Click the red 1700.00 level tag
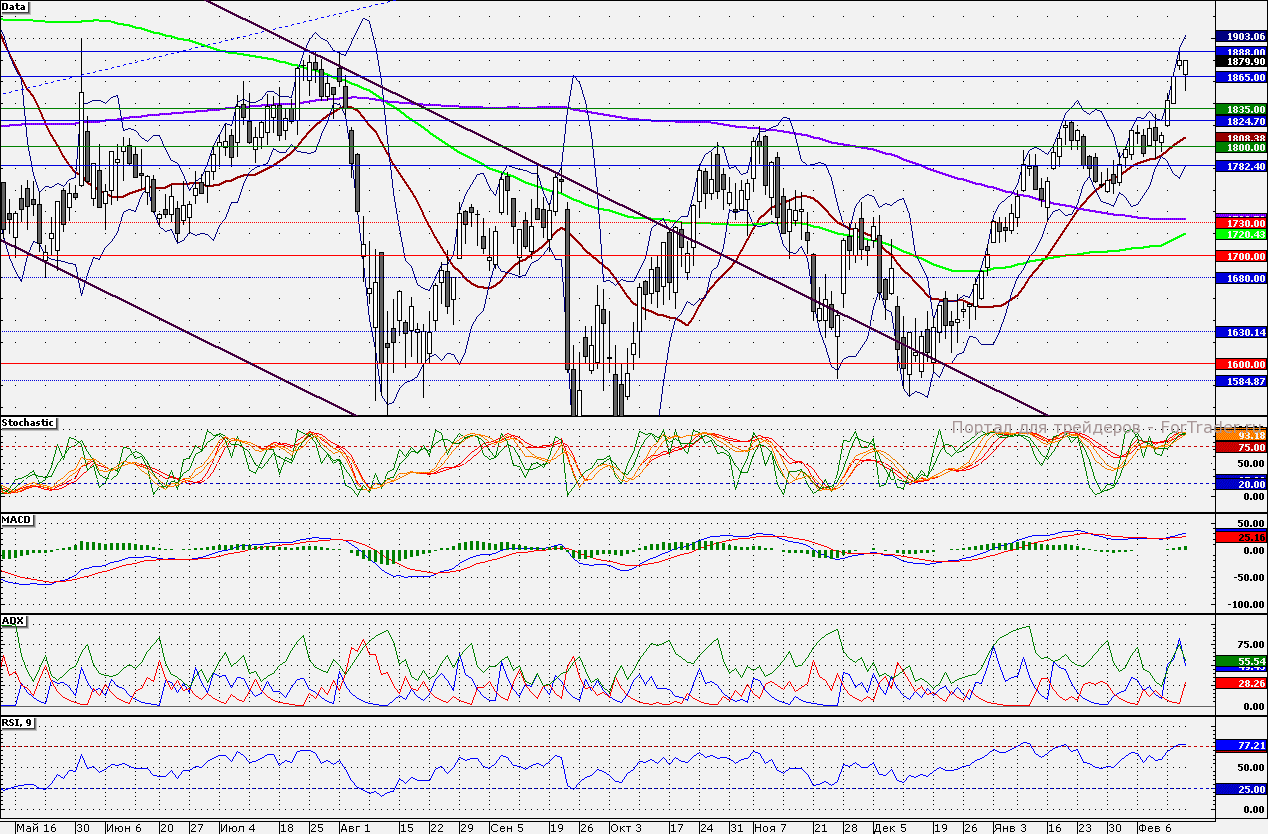 click(x=1239, y=257)
